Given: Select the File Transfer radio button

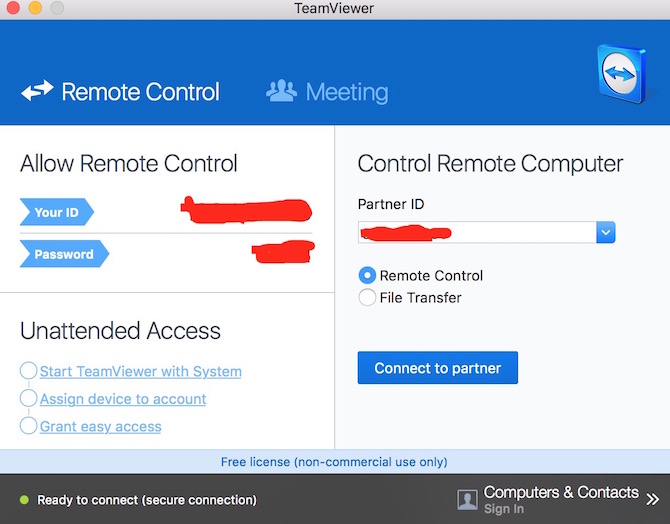Looking at the screenshot, I should coord(367,297).
